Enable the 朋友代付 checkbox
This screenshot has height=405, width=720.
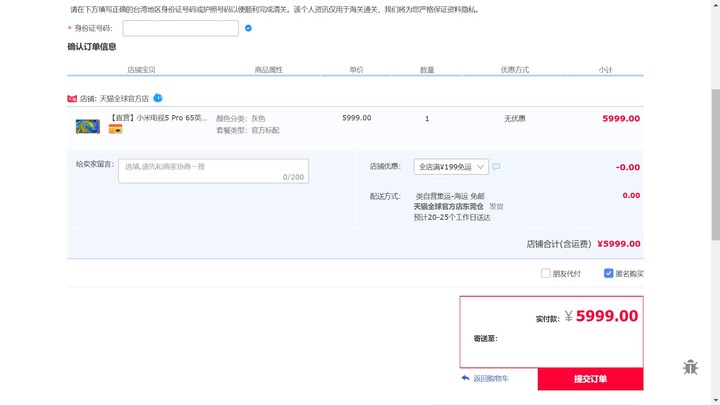click(x=546, y=273)
